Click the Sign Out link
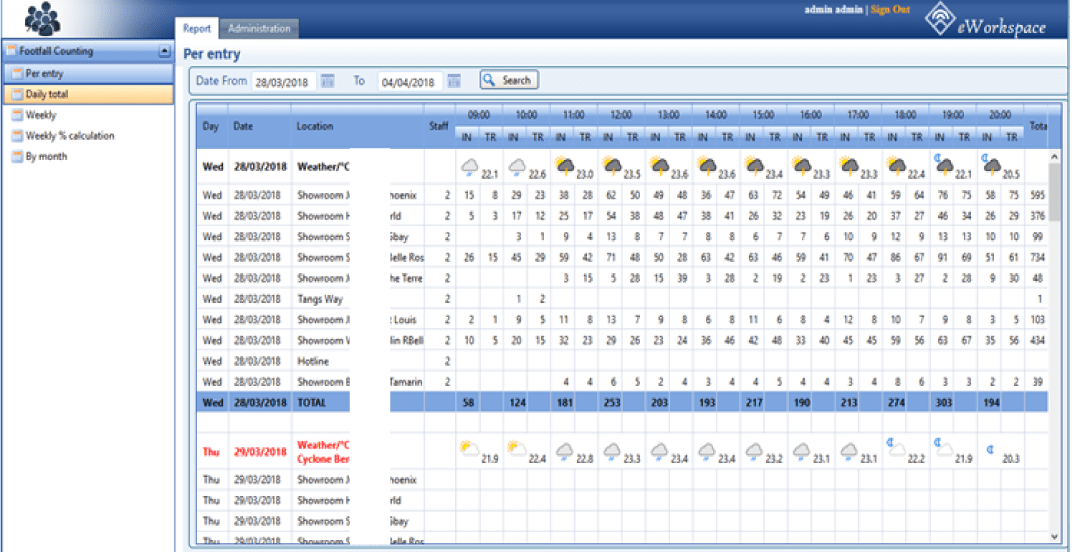 click(x=890, y=10)
